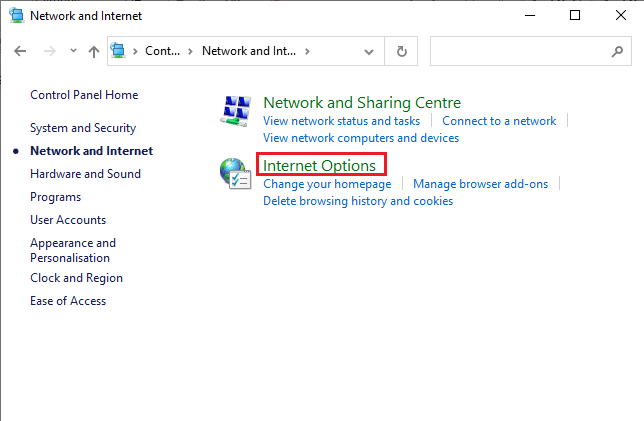Open Appearance and Personalisation category
The image size is (644, 421).
pos(73,250)
